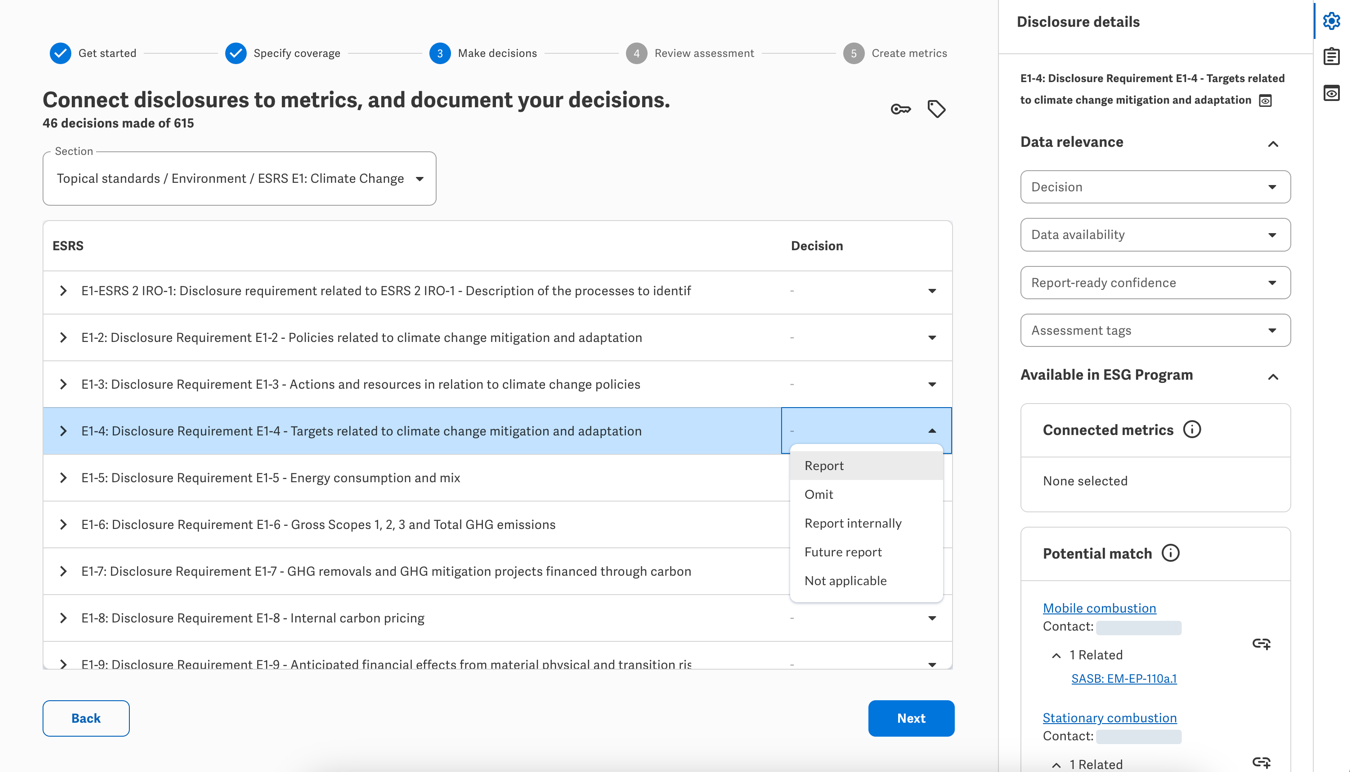Open the SASB: EM-EP-110a.1 link
1350x772 pixels.
[1123, 679]
